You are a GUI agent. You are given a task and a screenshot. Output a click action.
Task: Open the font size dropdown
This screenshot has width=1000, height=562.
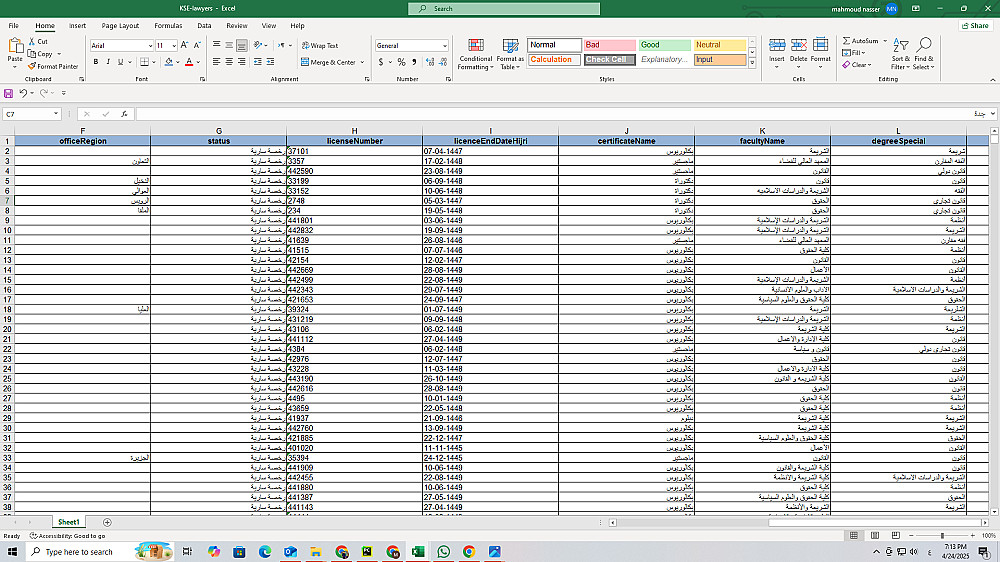173,46
